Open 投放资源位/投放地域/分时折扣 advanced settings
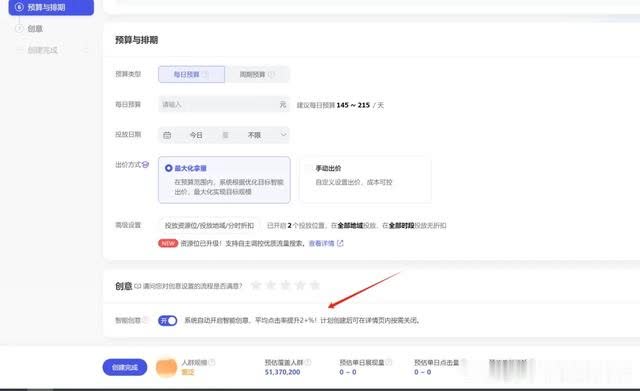 click(x=209, y=225)
